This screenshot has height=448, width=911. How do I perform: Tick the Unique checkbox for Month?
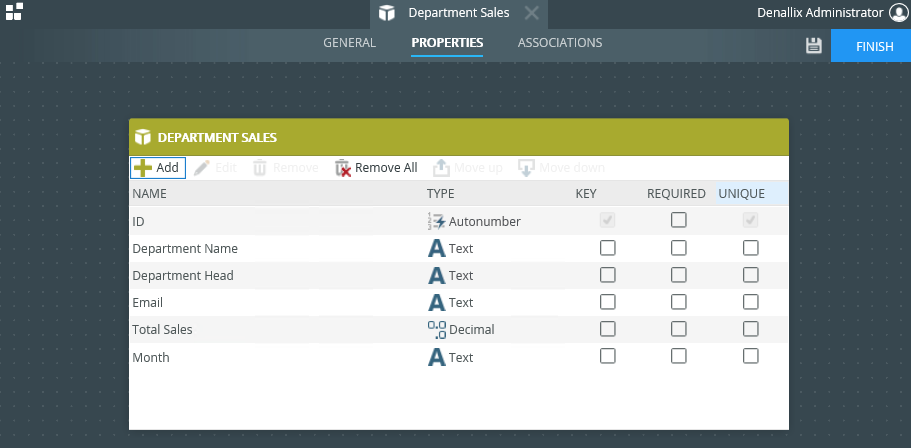click(751, 356)
